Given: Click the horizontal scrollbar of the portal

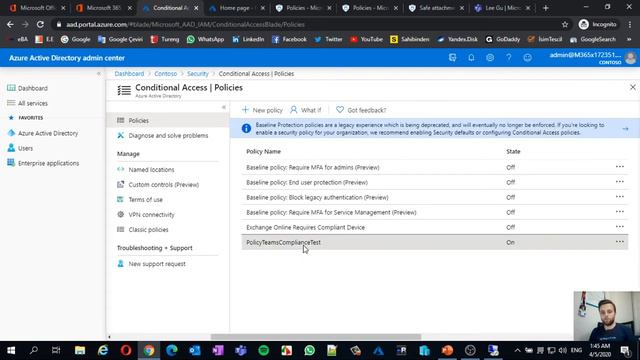Looking at the screenshot, I should click(316, 337).
